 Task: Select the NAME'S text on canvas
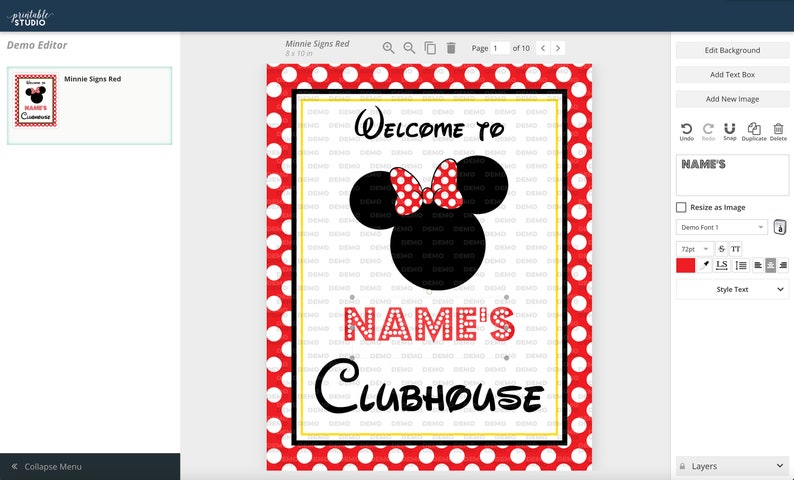pyautogui.click(x=429, y=325)
